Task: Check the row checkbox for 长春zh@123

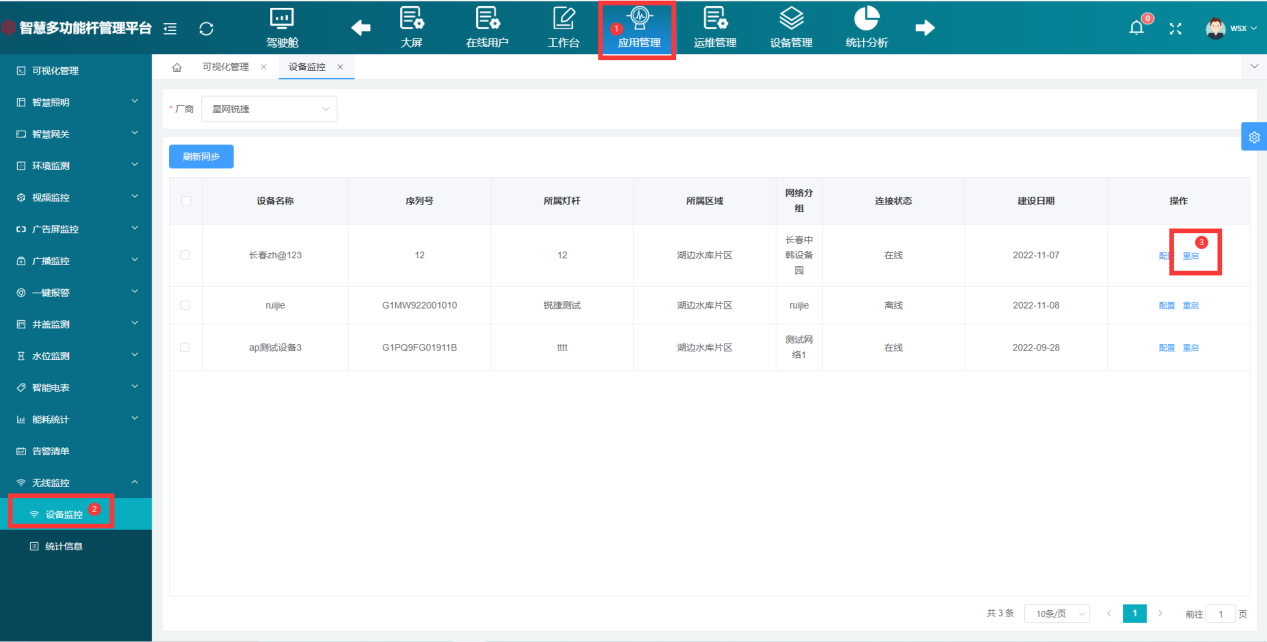Action: [185, 254]
